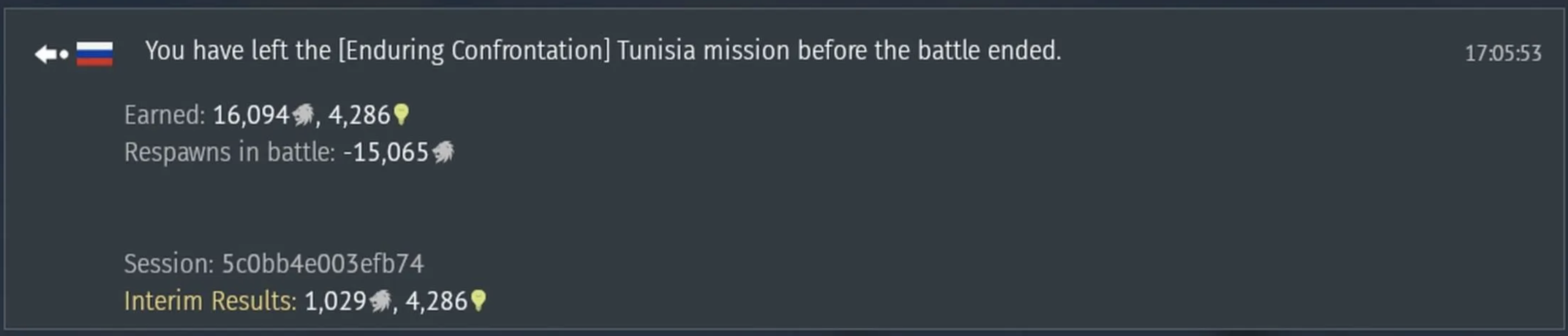This screenshot has height=336, width=1568.
Task: Select the session ID 5c0bb4e003efb74
Action: [x=322, y=264]
